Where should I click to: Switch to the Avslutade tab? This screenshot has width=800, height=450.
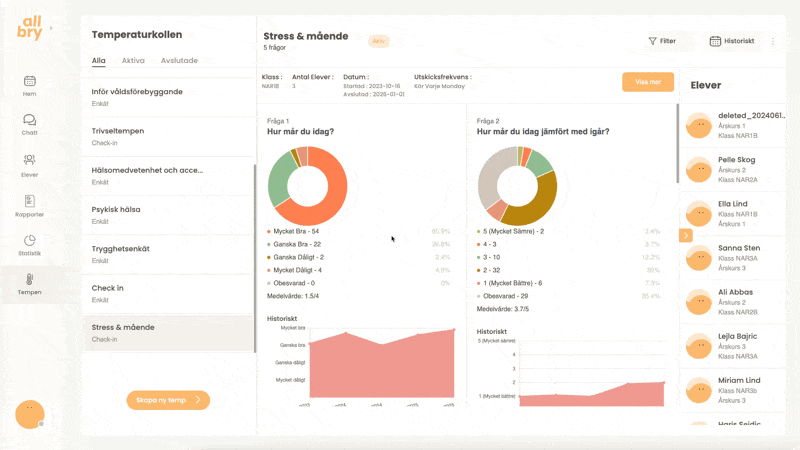(179, 60)
